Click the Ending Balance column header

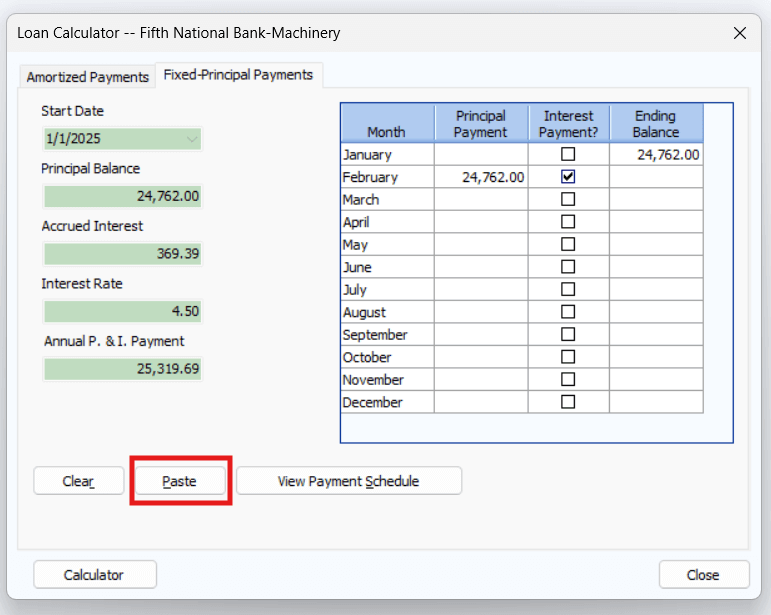(x=656, y=123)
